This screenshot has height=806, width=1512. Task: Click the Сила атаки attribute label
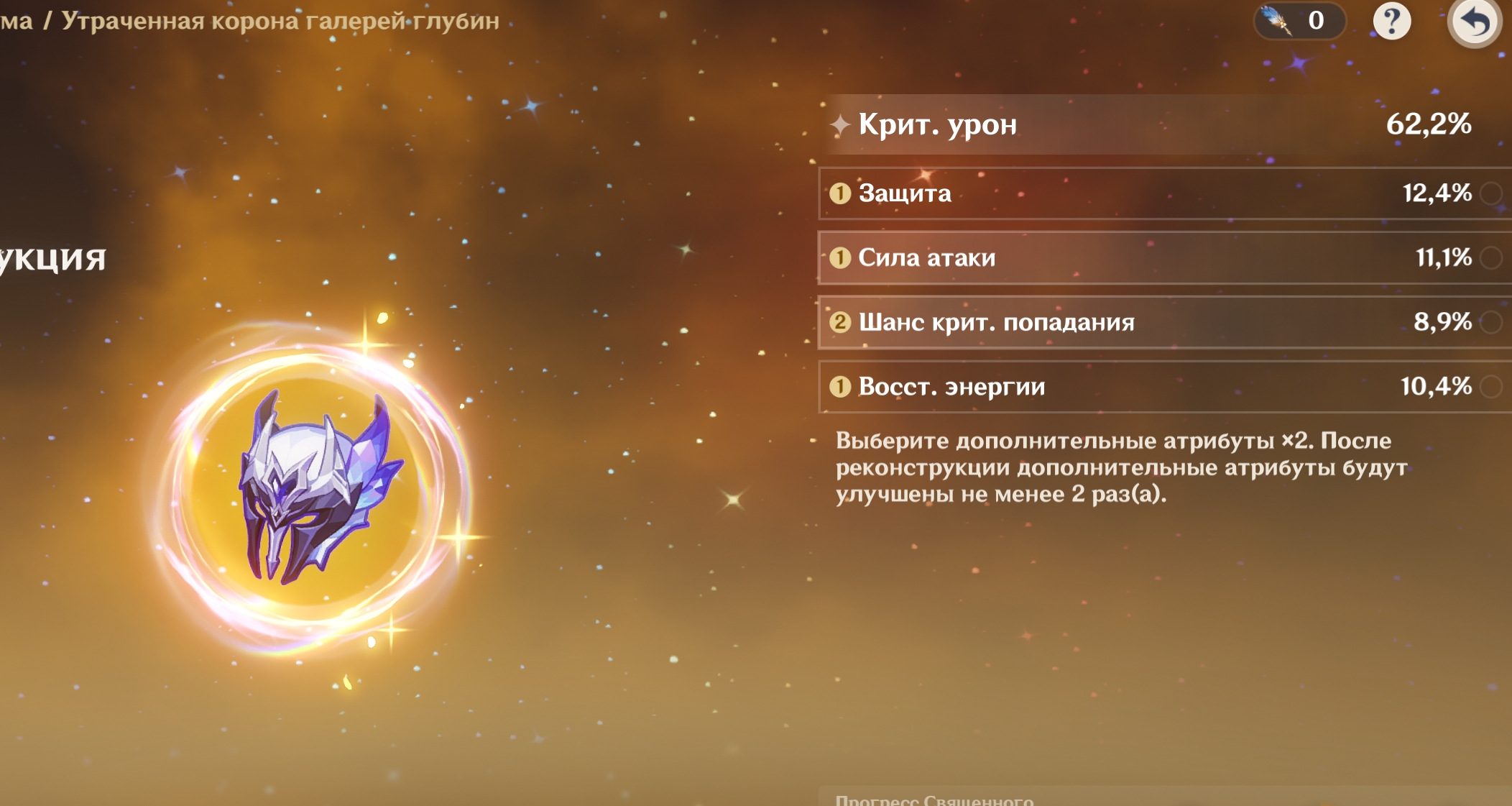coord(927,257)
